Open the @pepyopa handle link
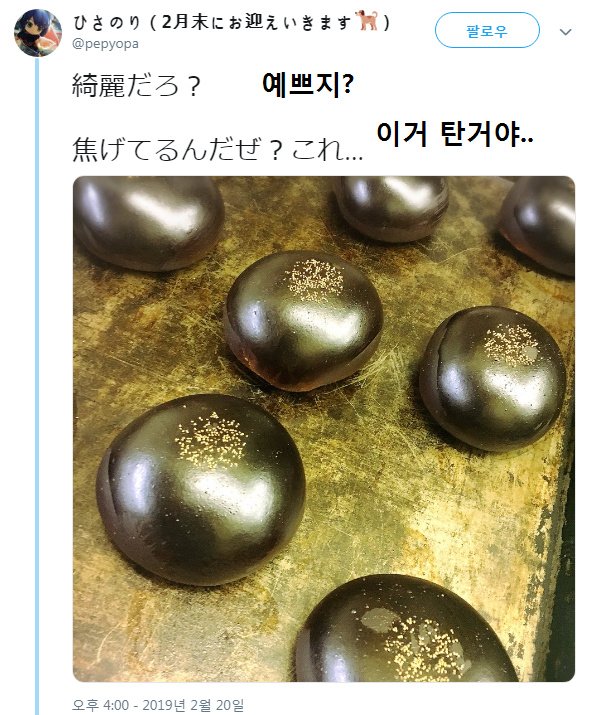 105,44
